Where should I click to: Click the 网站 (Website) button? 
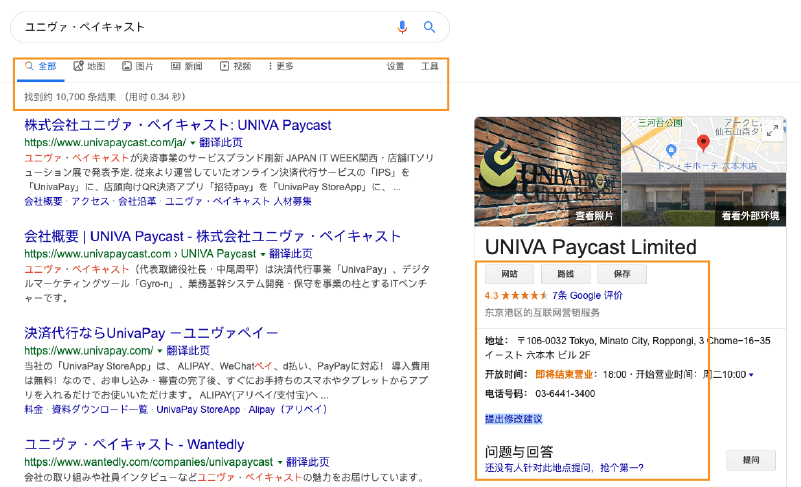pos(509,274)
